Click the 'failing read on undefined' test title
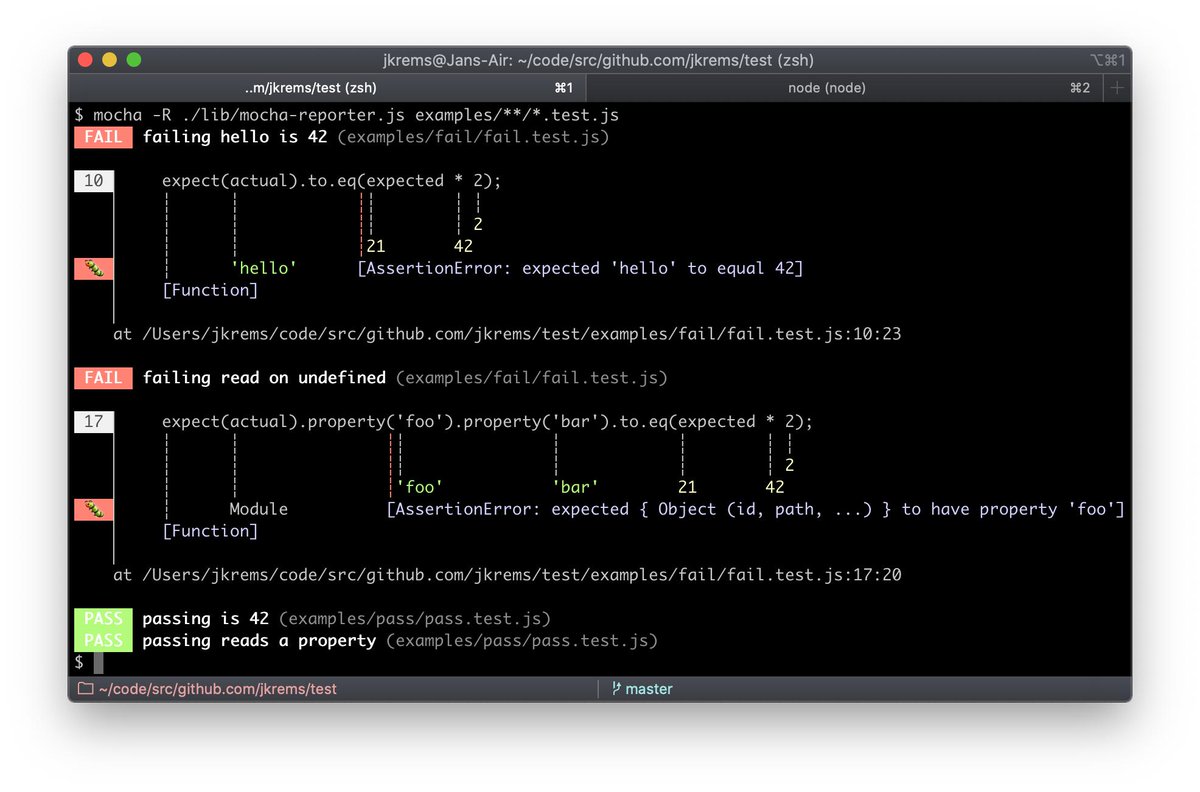The image size is (1200, 792). click(x=264, y=378)
